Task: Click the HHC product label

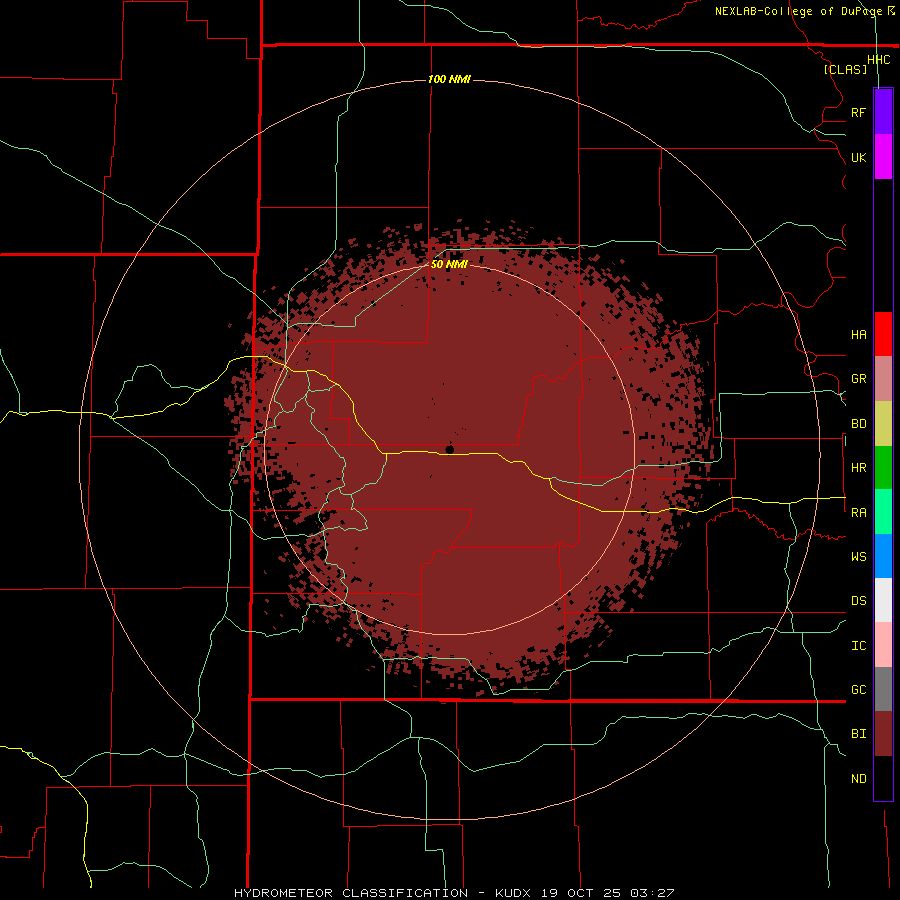Action: click(x=879, y=60)
